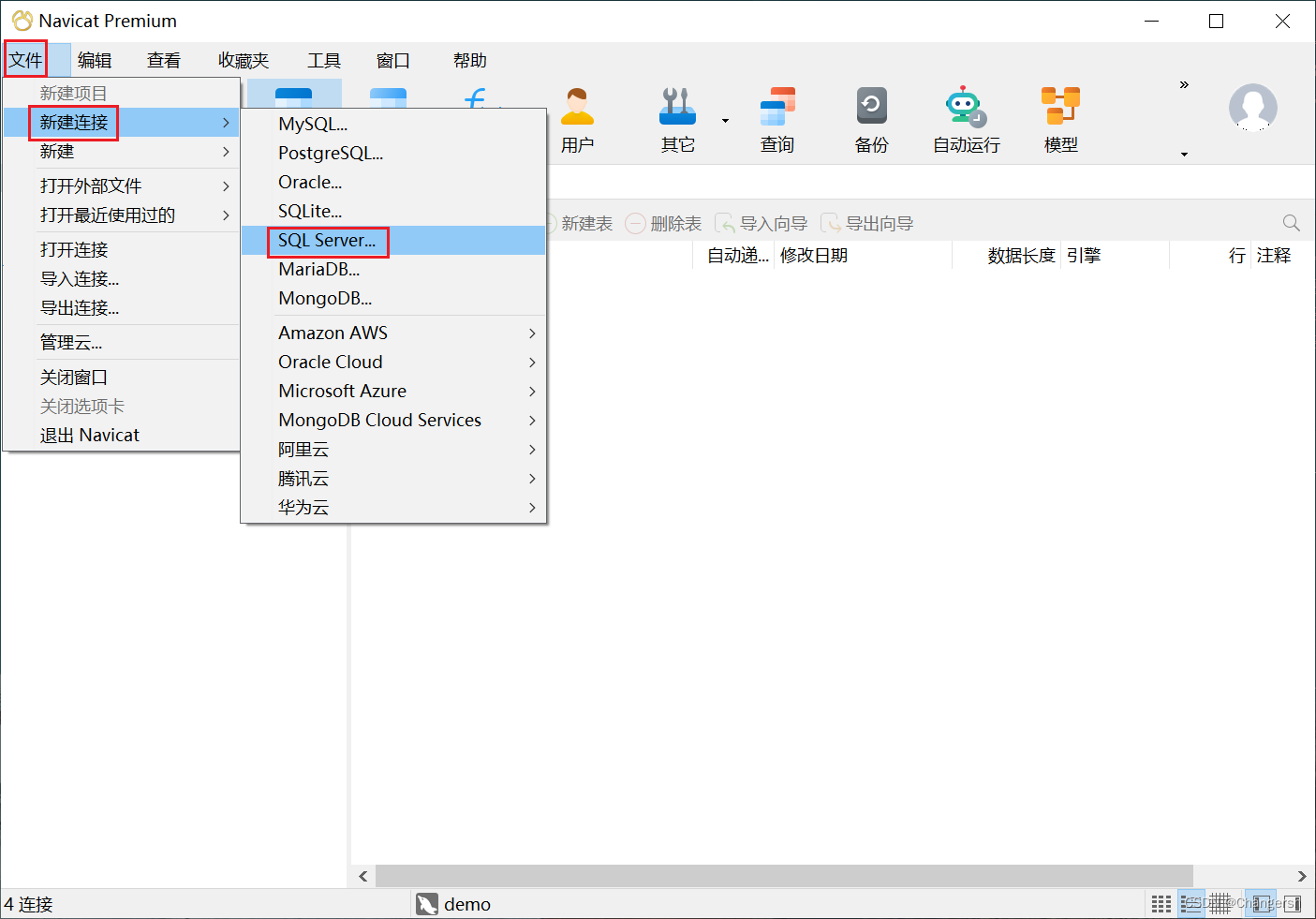Toggle the left pane layout icon
This screenshot has width=1316, height=919.
point(1262,904)
